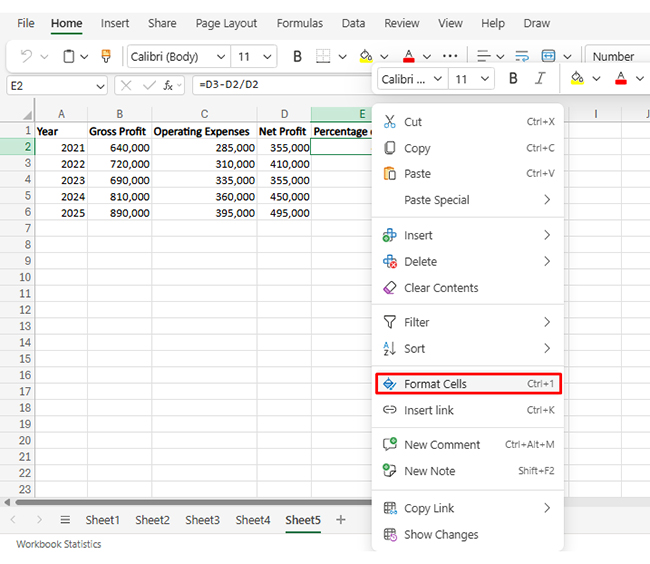Image resolution: width=650 pixels, height=564 pixels.
Task: Click the Merge cells icon
Action: click(x=548, y=56)
